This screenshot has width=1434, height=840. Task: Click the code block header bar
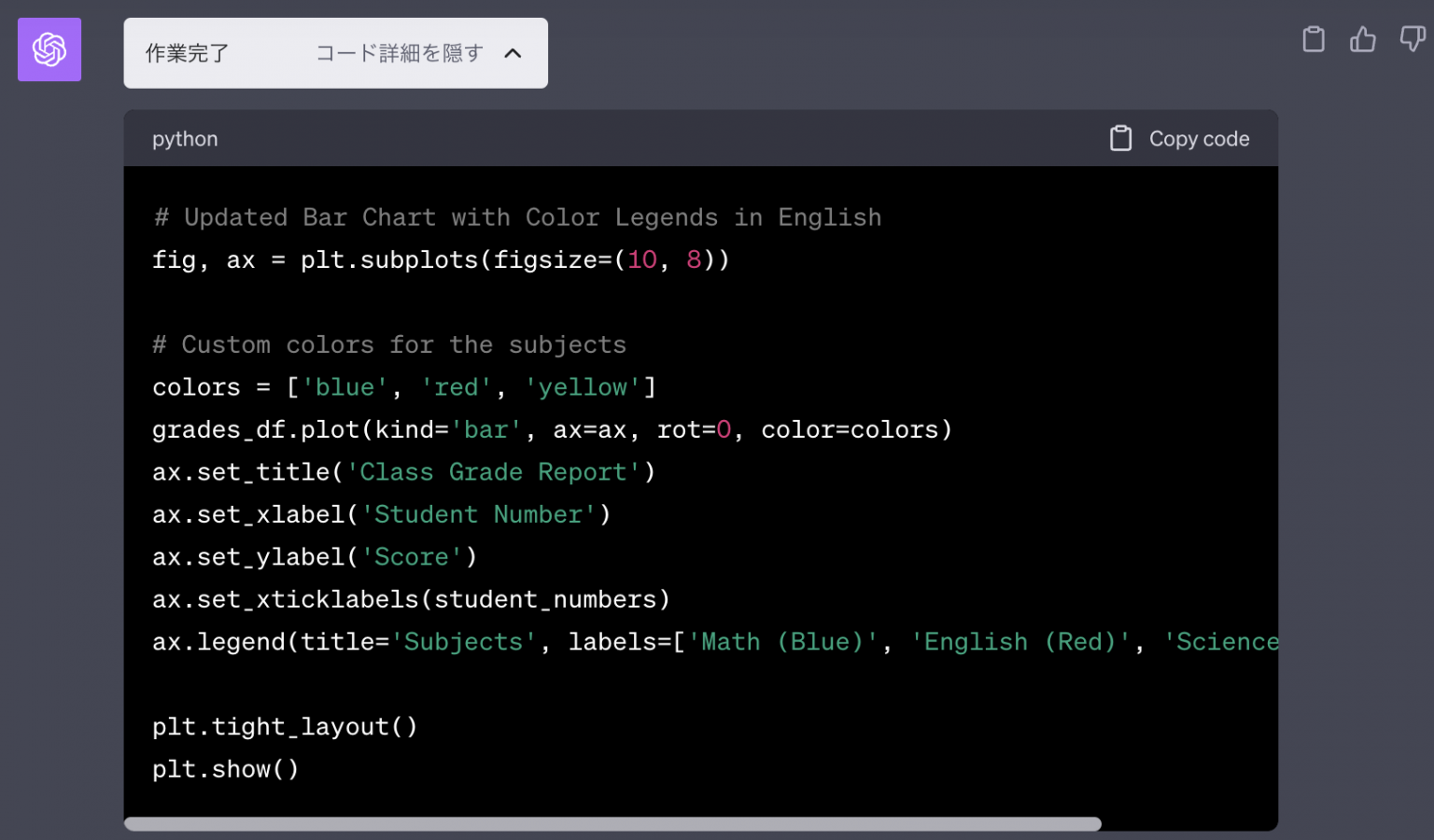click(700, 137)
